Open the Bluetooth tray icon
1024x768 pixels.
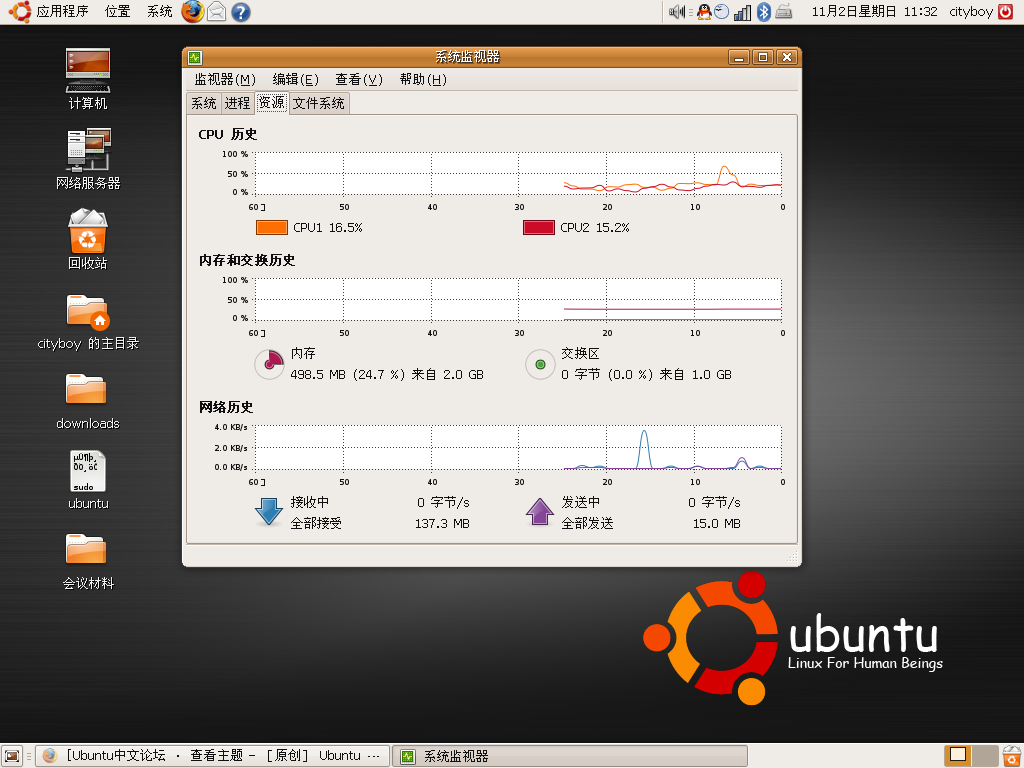click(x=763, y=12)
